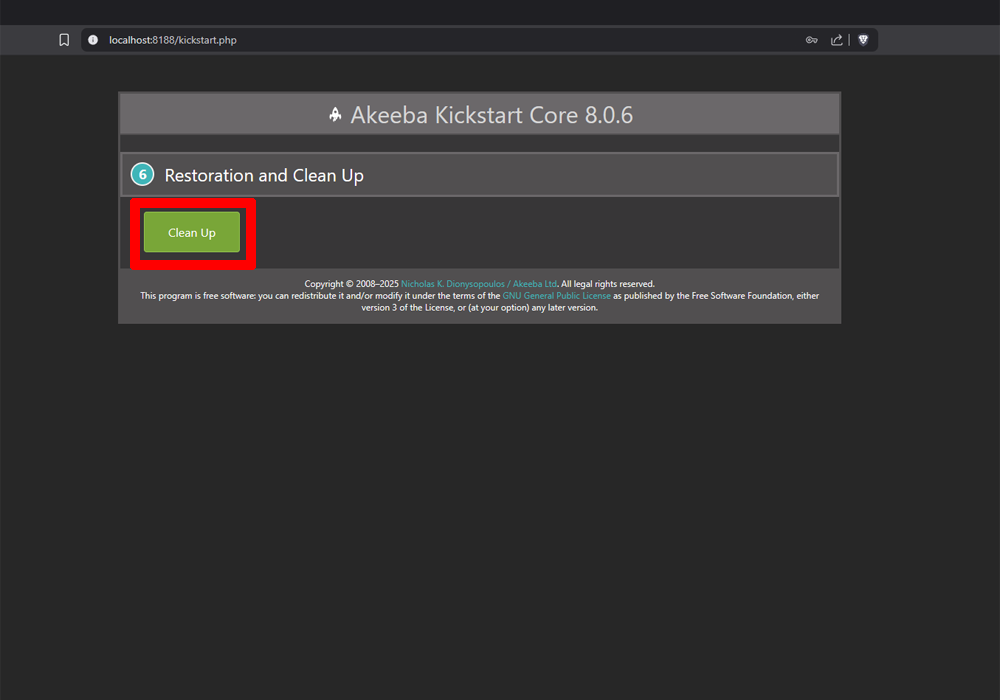1000x700 pixels.
Task: Click 'This program is free software' text
Action: click(x=198, y=296)
